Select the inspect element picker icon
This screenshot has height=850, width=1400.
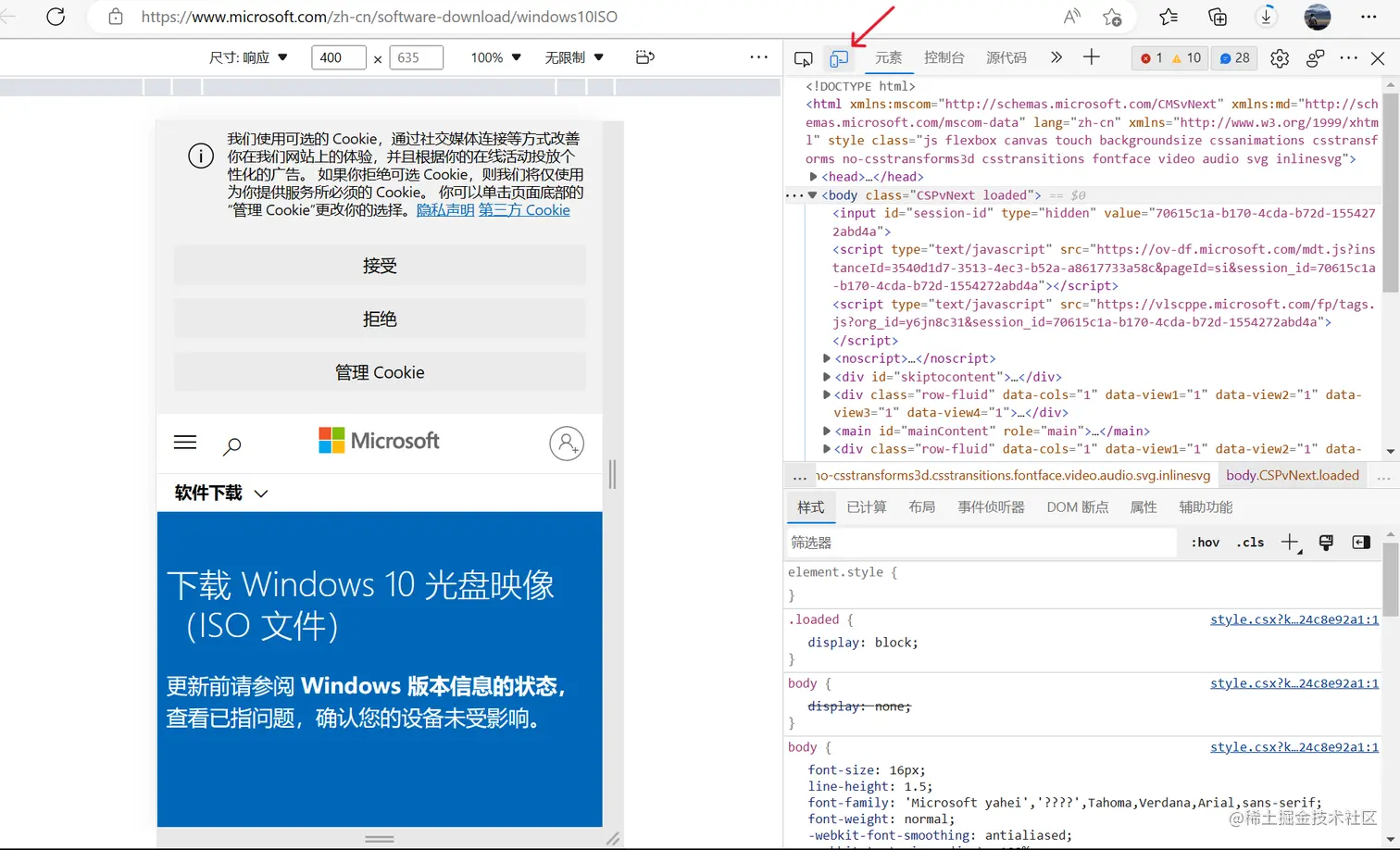point(804,58)
